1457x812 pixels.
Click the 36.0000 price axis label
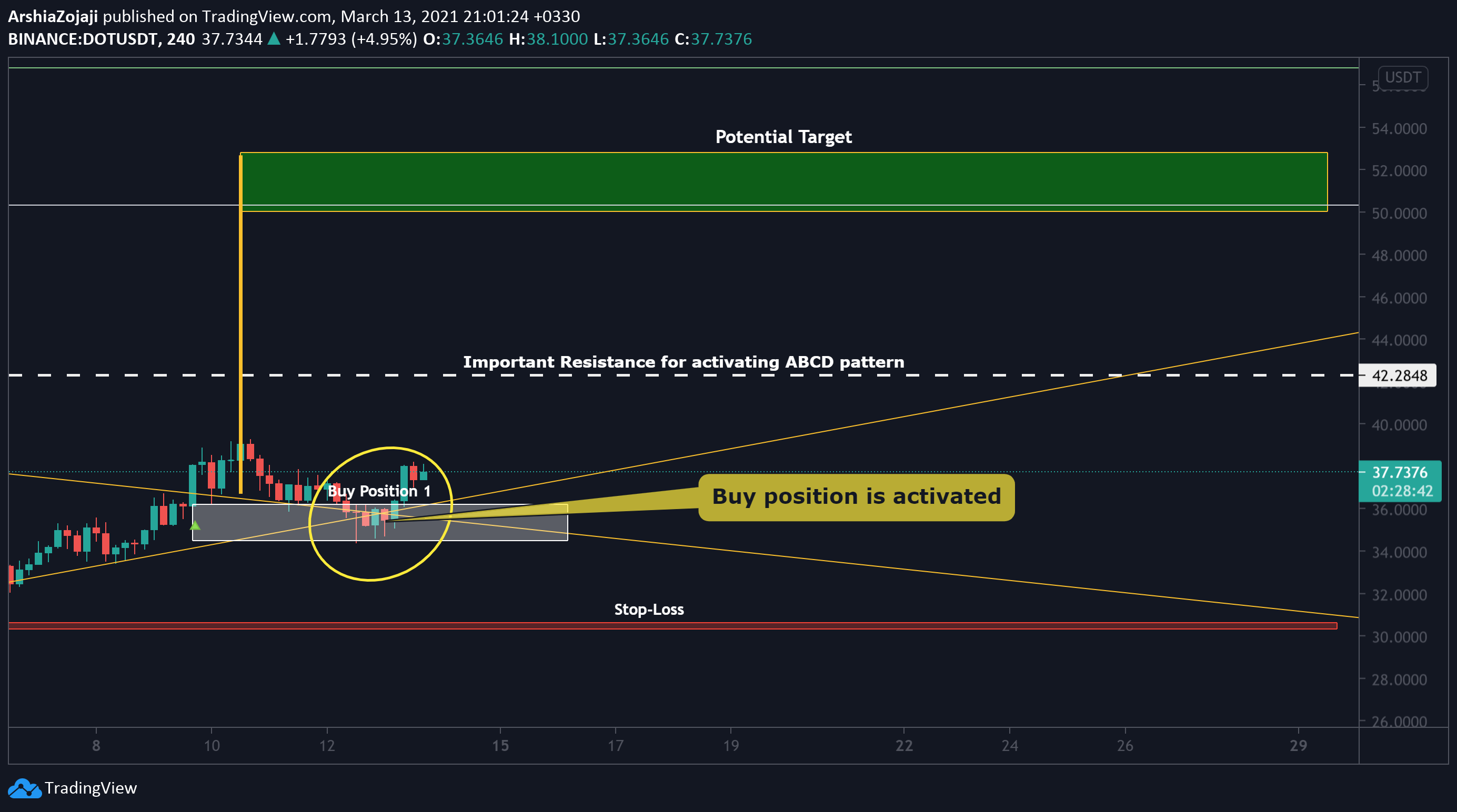(x=1399, y=510)
